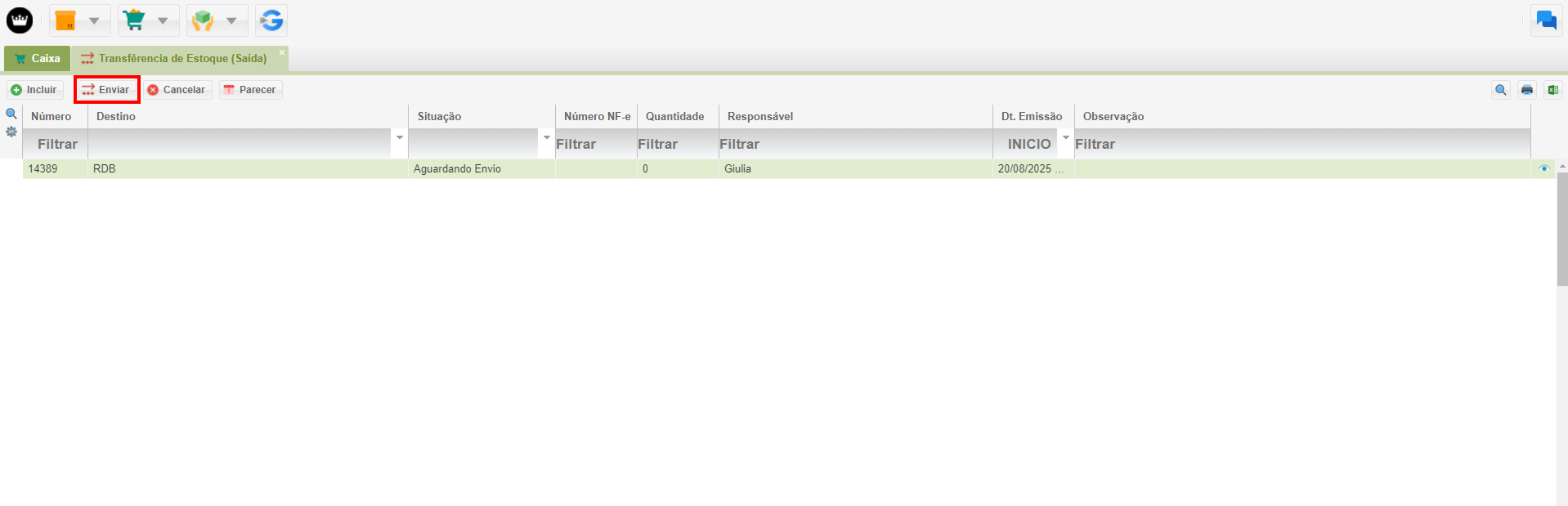
Task: Click the Cancelar button
Action: point(177,90)
